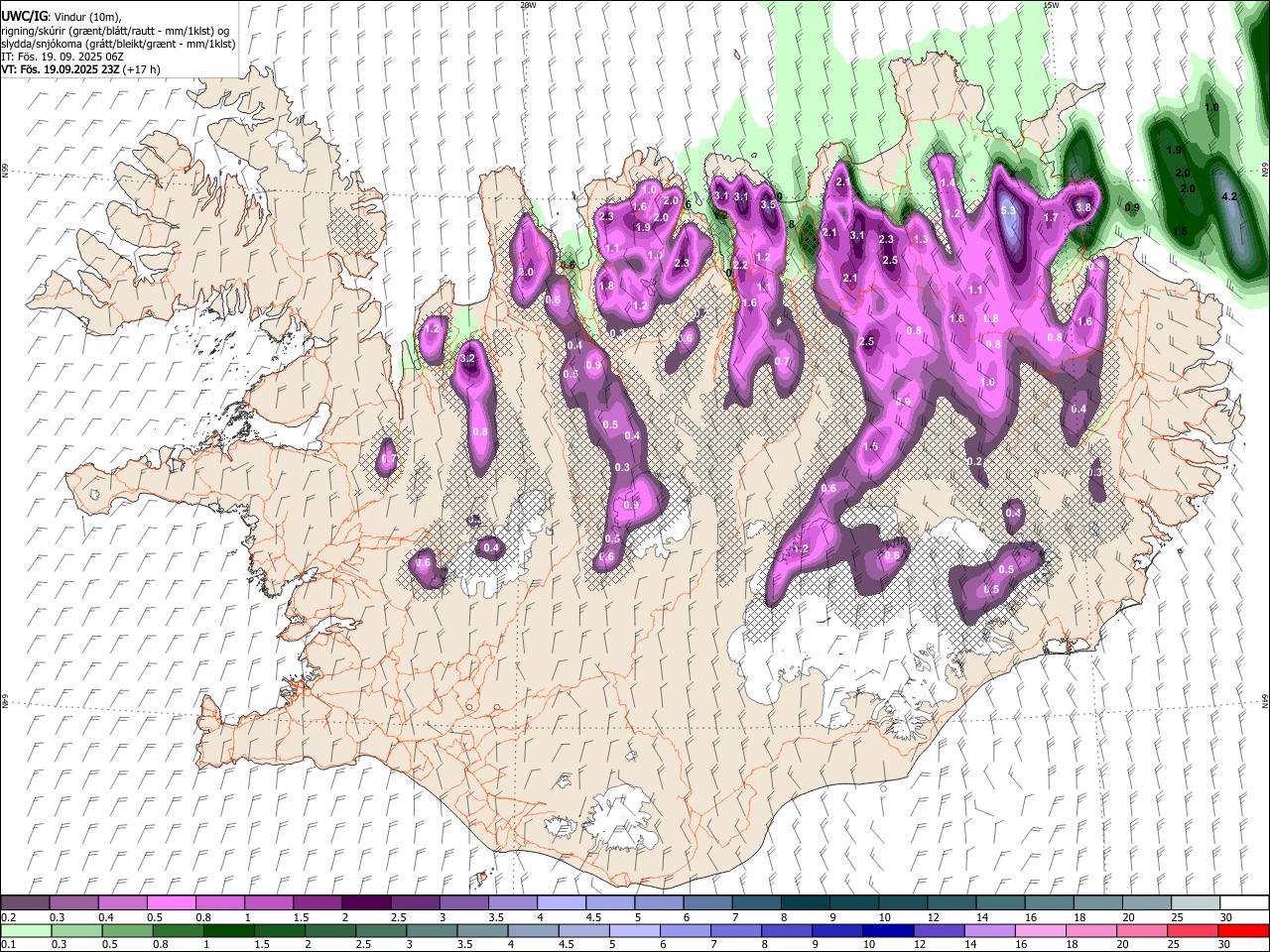Select the top-row swatch between 0.3 and 0.4
This screenshot has width=1270, height=952.
pyautogui.click(x=73, y=903)
